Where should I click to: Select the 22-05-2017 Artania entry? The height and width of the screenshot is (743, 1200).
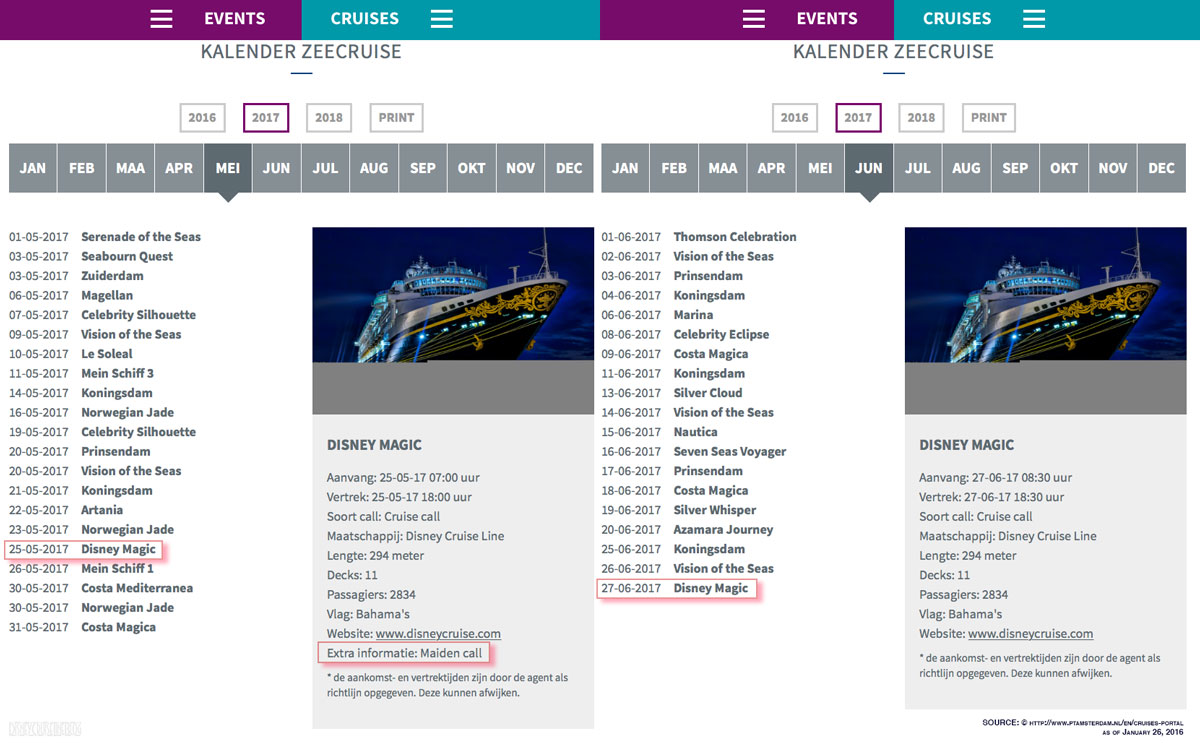pyautogui.click(x=66, y=510)
